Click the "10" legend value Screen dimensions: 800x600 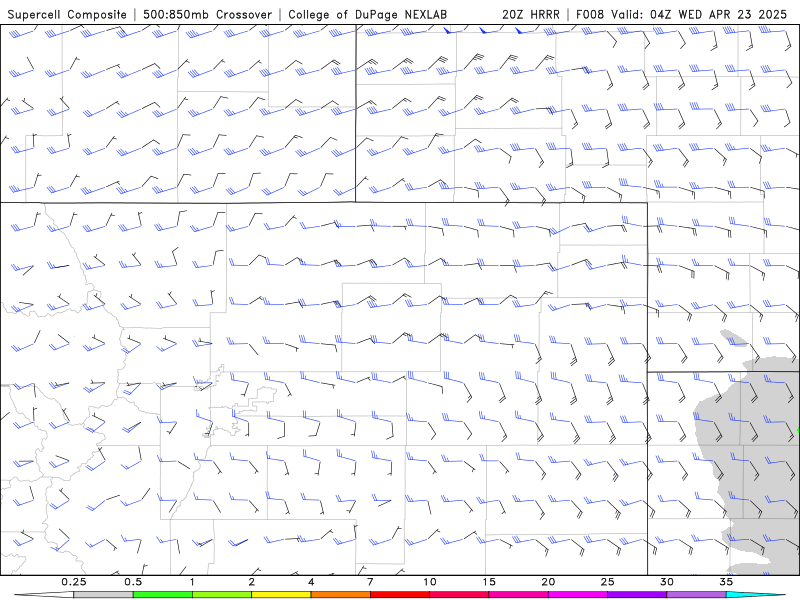coord(430,582)
